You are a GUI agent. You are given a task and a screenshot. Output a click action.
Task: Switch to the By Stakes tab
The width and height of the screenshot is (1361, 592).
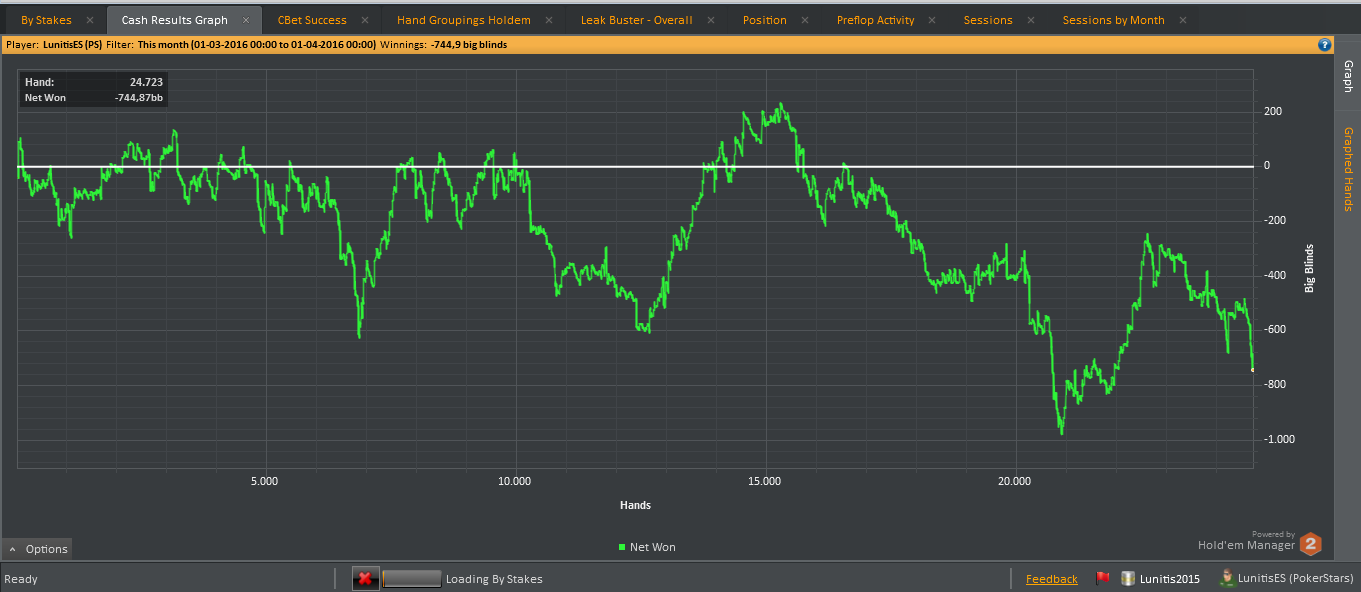tap(46, 20)
